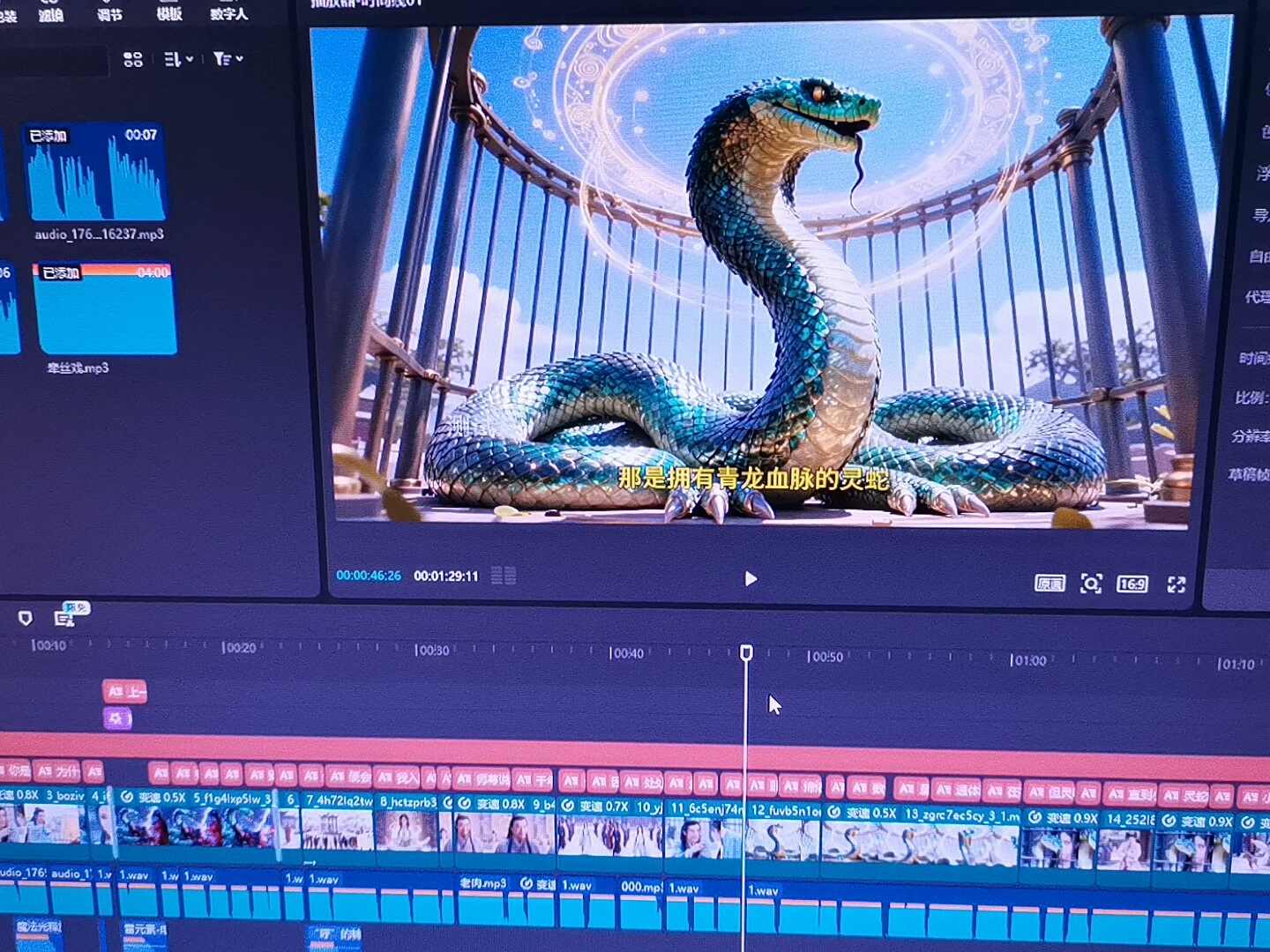
Task: Open the 16:9 aspect ratio selector
Action: pyautogui.click(x=1132, y=584)
